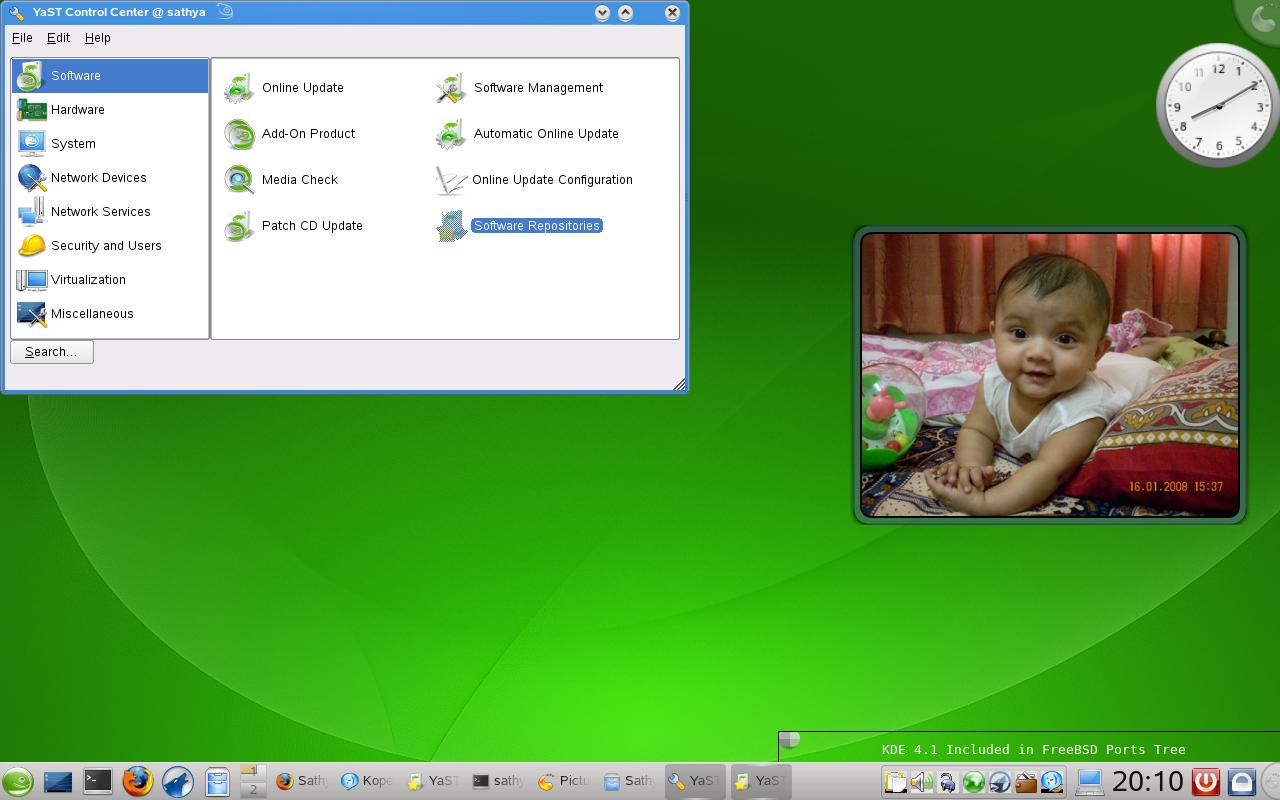Click the lock screen panel icon
The height and width of the screenshot is (800, 1280).
pyautogui.click(x=1241, y=781)
